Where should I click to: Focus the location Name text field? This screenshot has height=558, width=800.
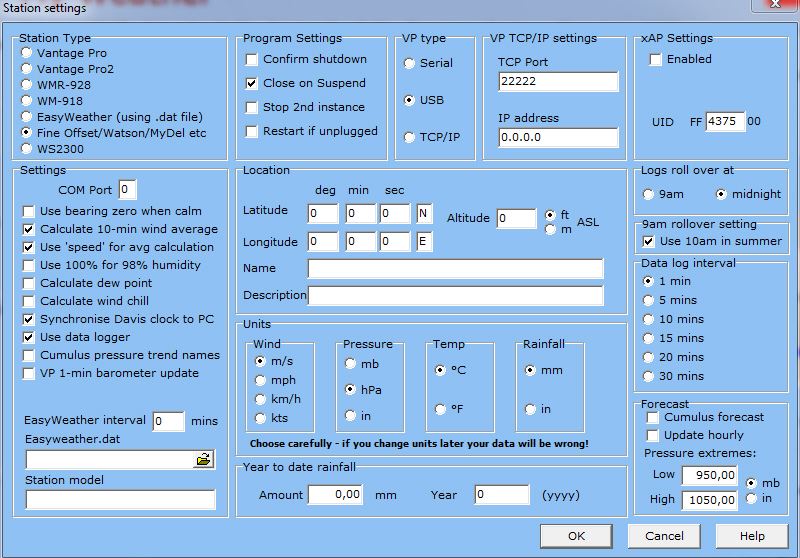(455, 269)
